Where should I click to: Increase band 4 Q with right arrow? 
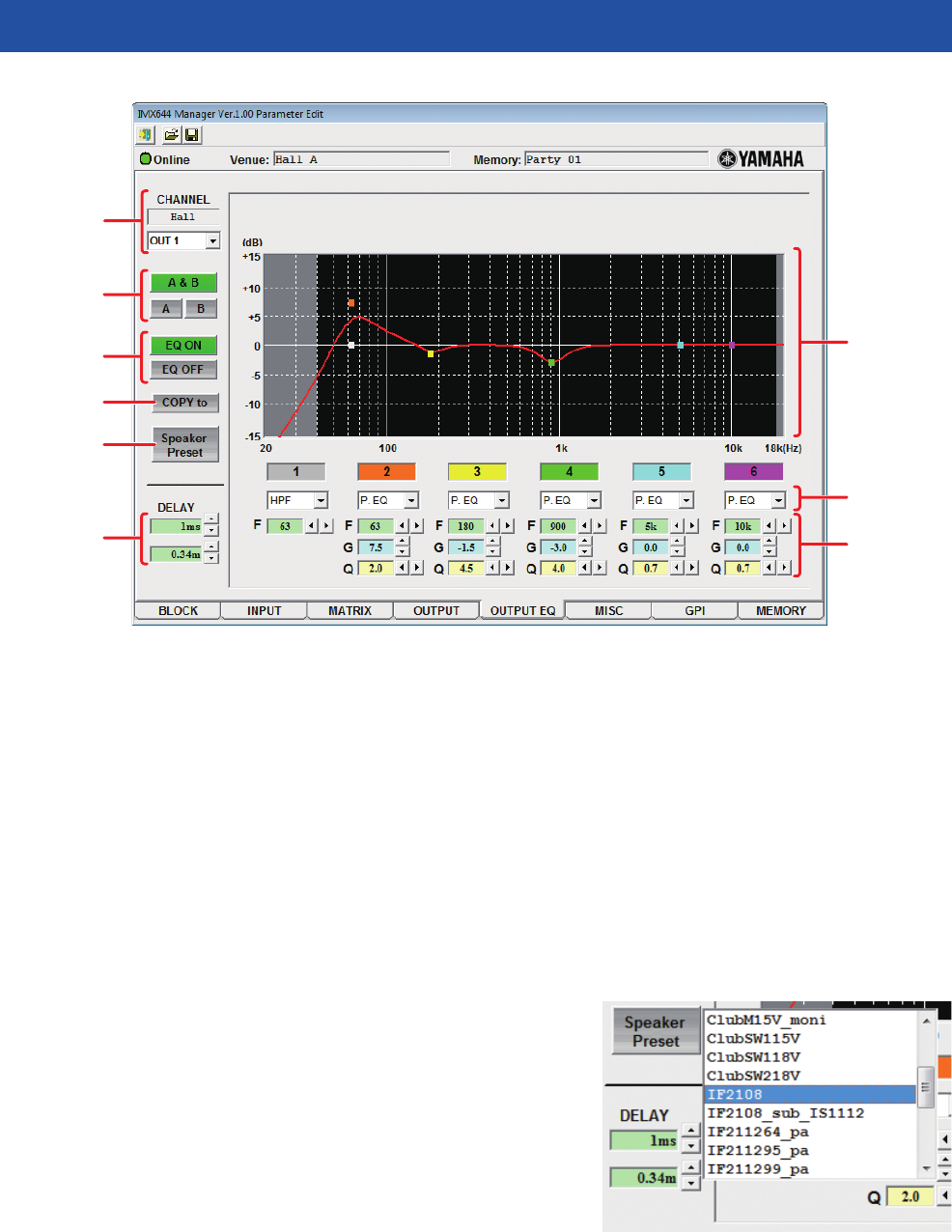[x=600, y=569]
